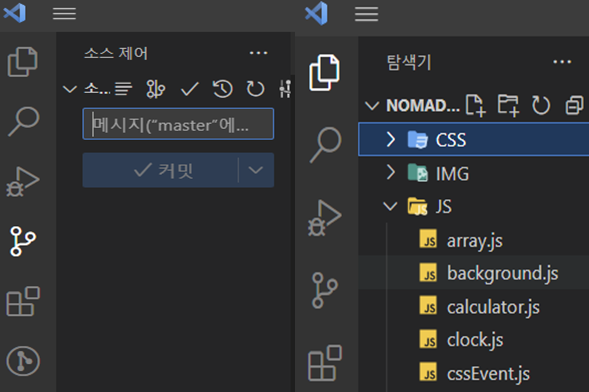This screenshot has width=589, height=392.
Task: Click New File icon in explorer toolbar
Action: pos(476,106)
